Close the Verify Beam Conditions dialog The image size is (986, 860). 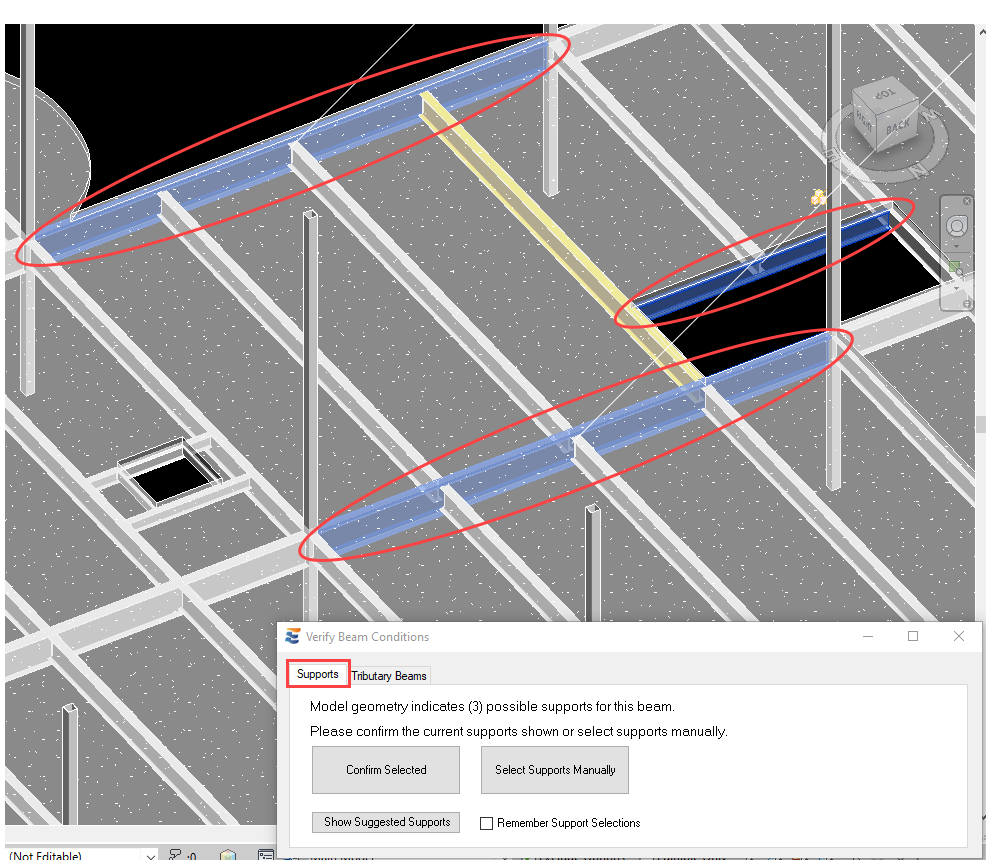coord(959,637)
